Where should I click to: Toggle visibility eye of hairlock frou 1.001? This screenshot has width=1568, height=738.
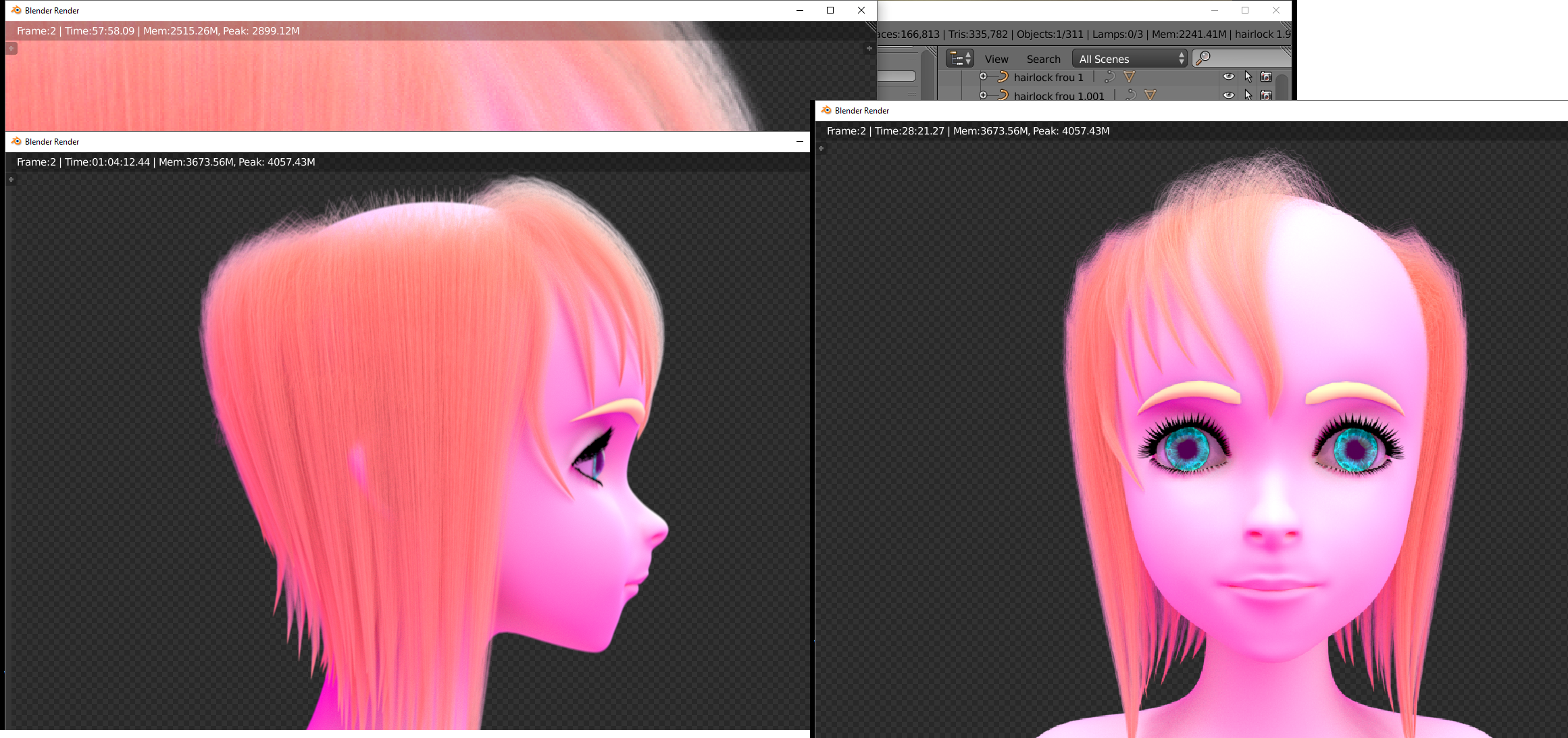click(x=1229, y=95)
